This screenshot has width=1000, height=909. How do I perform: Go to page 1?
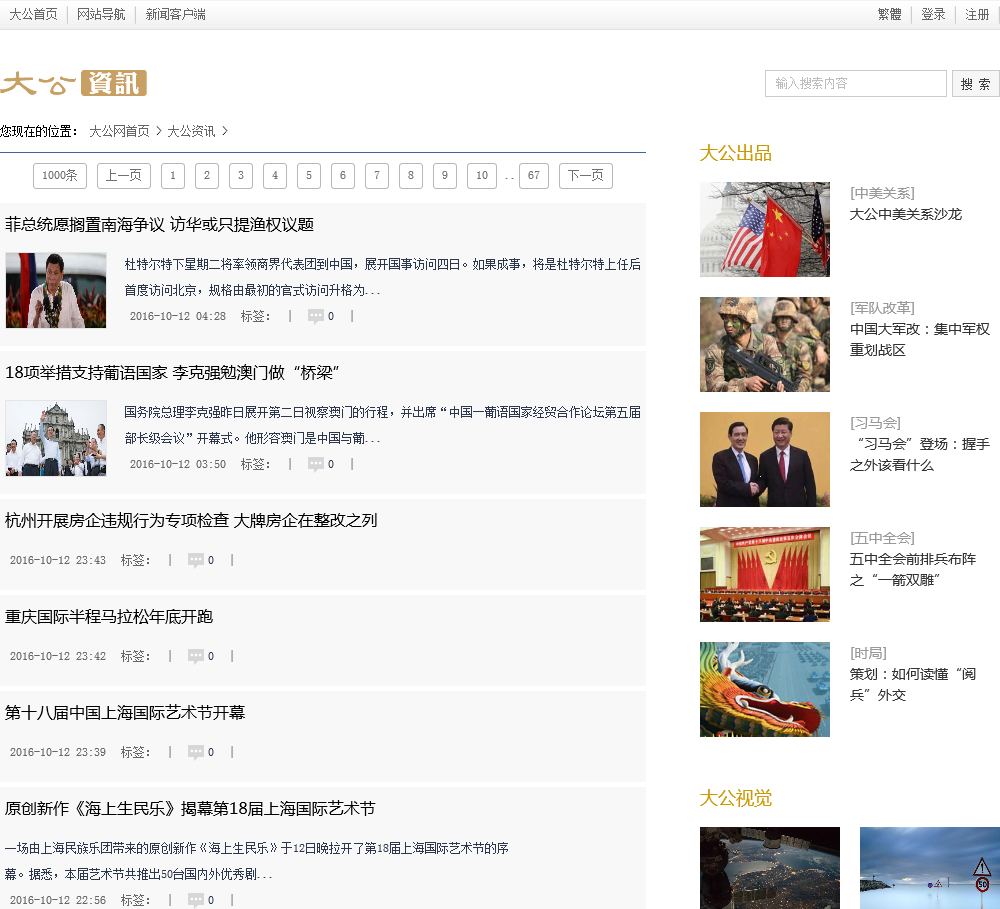point(173,175)
